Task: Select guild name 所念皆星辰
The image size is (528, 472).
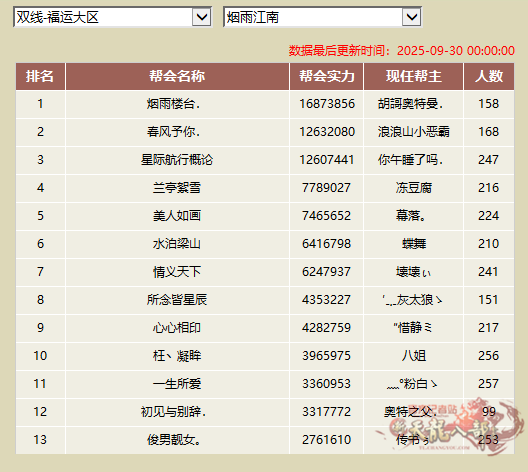Action: (177, 299)
